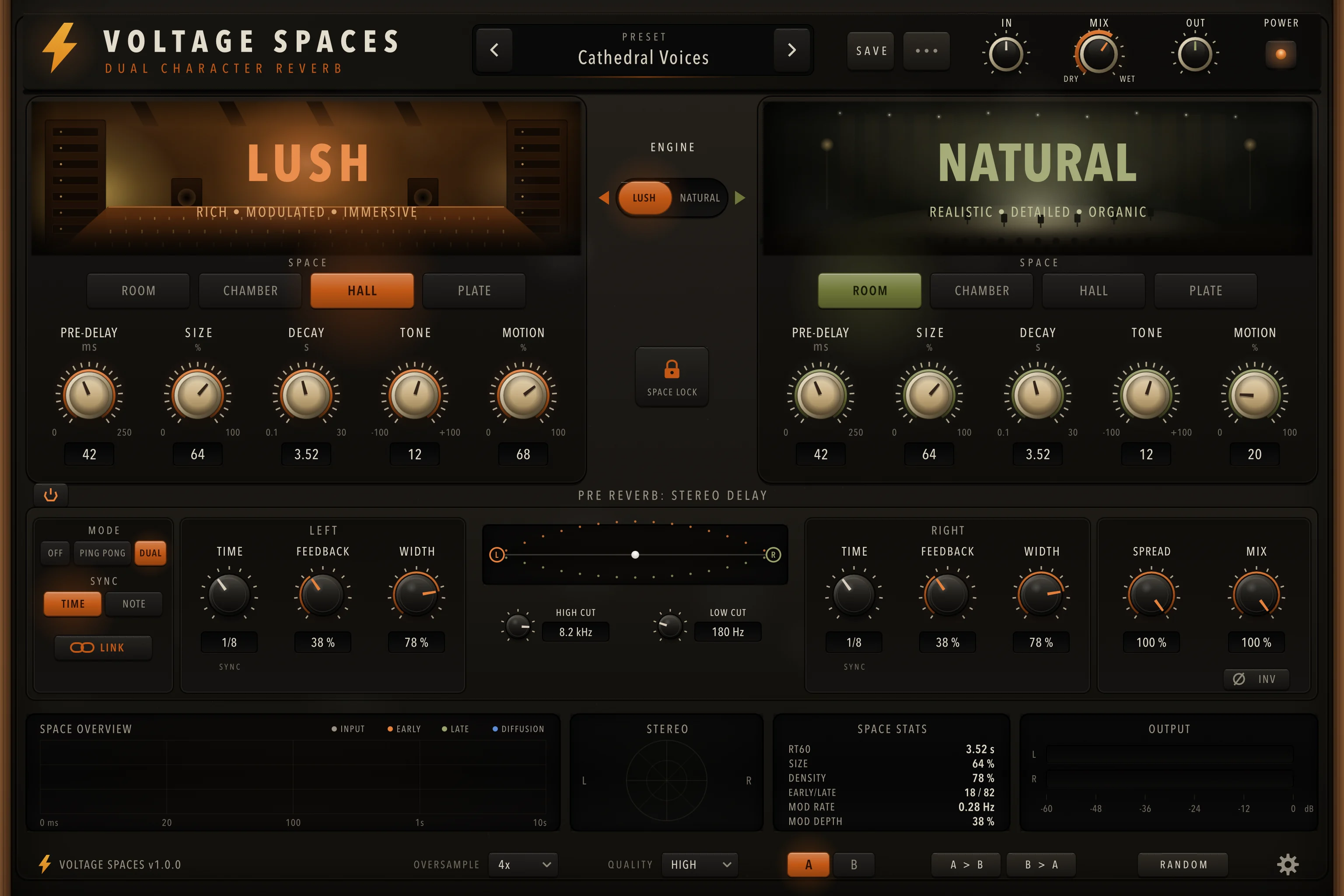Toggle the LINK channels button
1344x896 pixels.
click(103, 647)
